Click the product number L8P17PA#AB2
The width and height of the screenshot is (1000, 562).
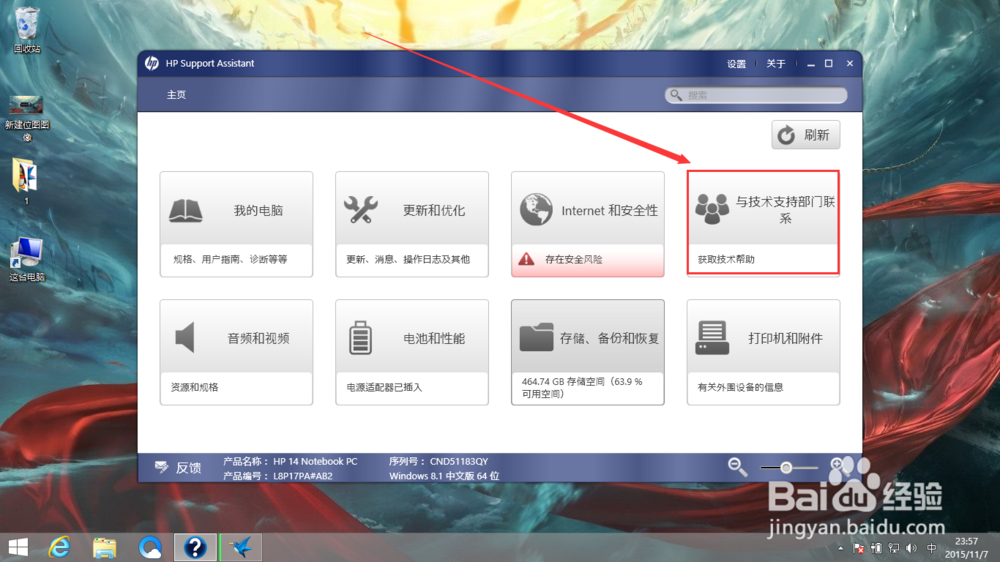pyautogui.click(x=303, y=476)
